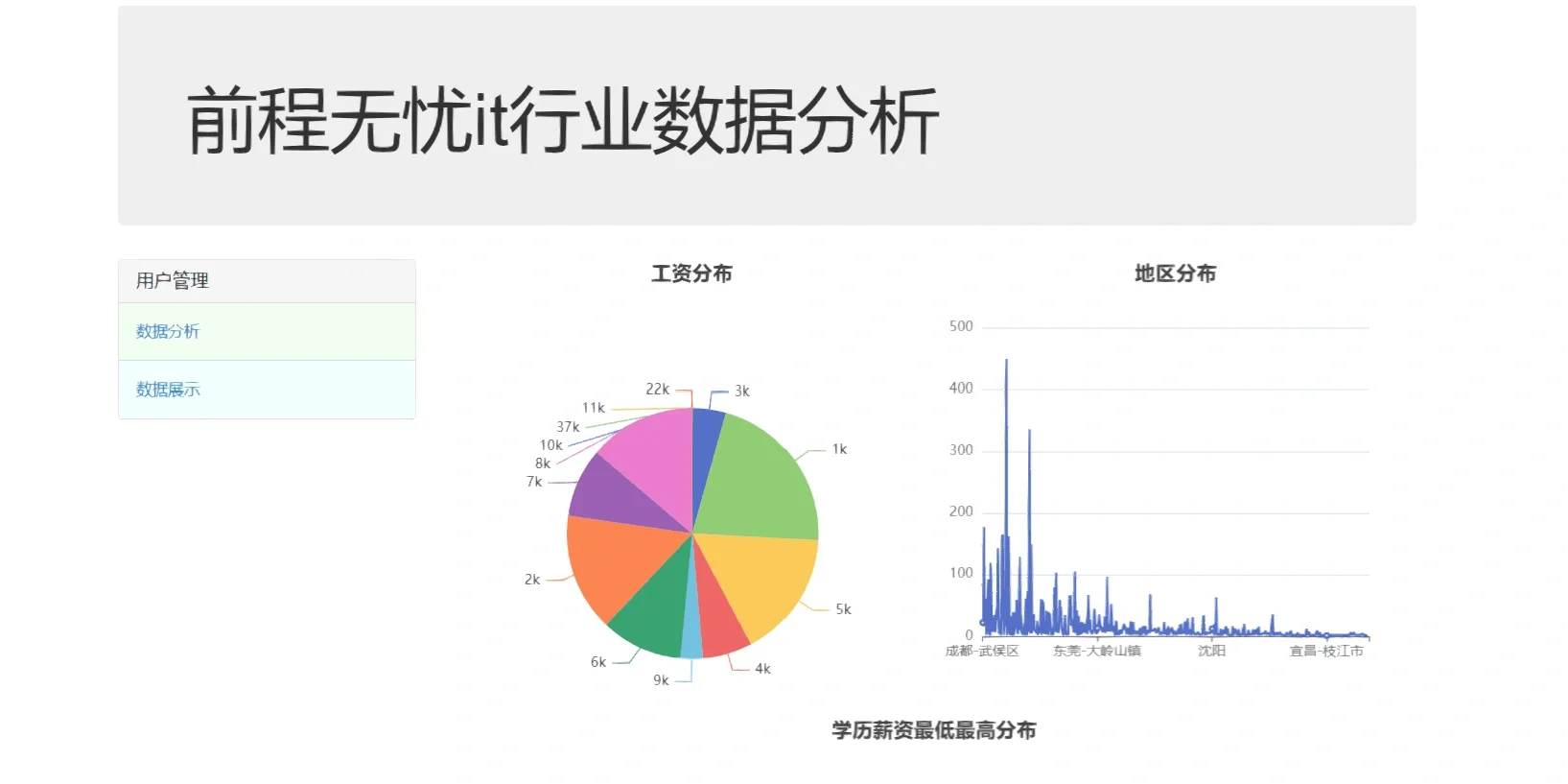Click the 地区分布 chart title
Viewport: 1568px width, 784px height.
coord(1175,273)
